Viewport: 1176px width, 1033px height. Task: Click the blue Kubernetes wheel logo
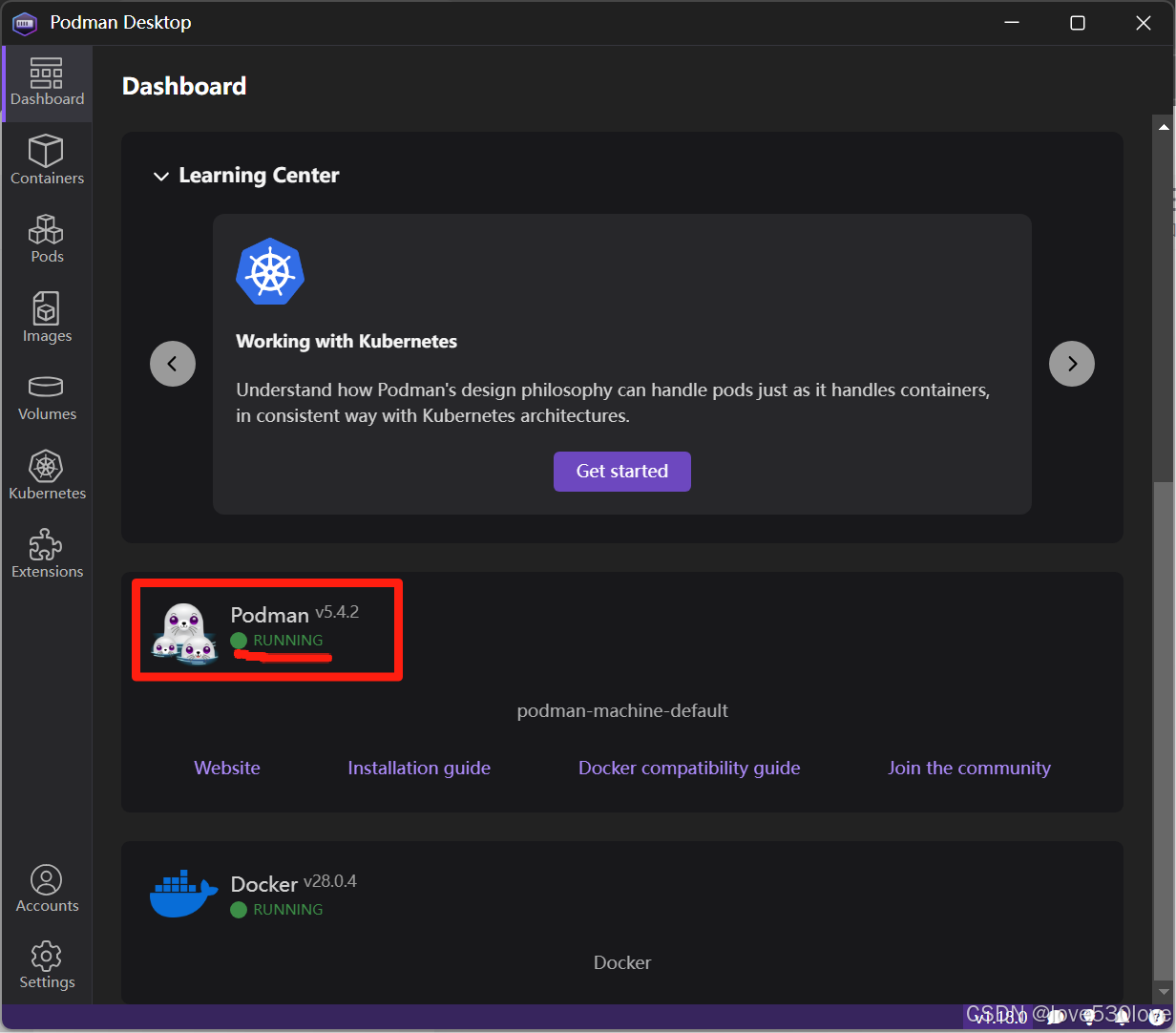pyautogui.click(x=270, y=271)
